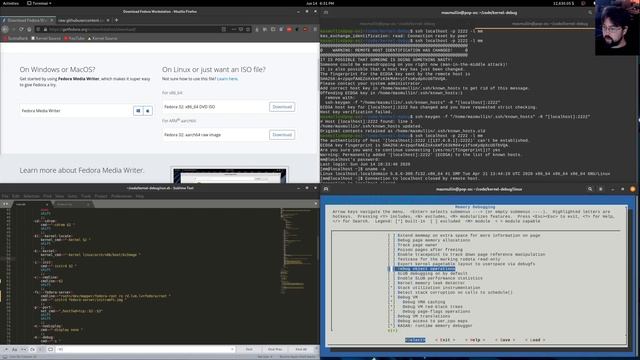Click tab navigation arrows in Sublime tab bar
Screen dimensions: 640x360
pos(5,204)
